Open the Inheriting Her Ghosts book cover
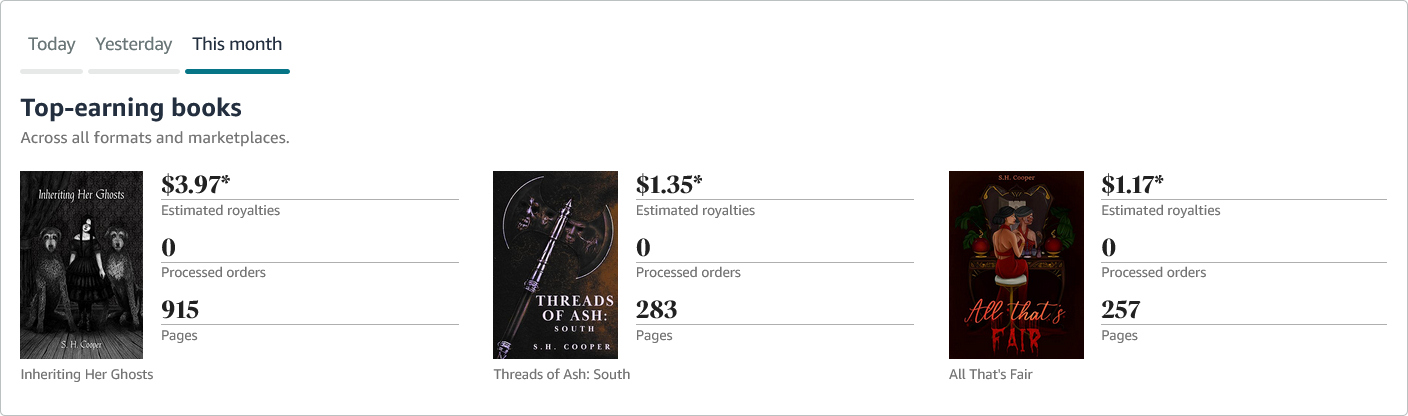1408x416 pixels. coord(83,265)
